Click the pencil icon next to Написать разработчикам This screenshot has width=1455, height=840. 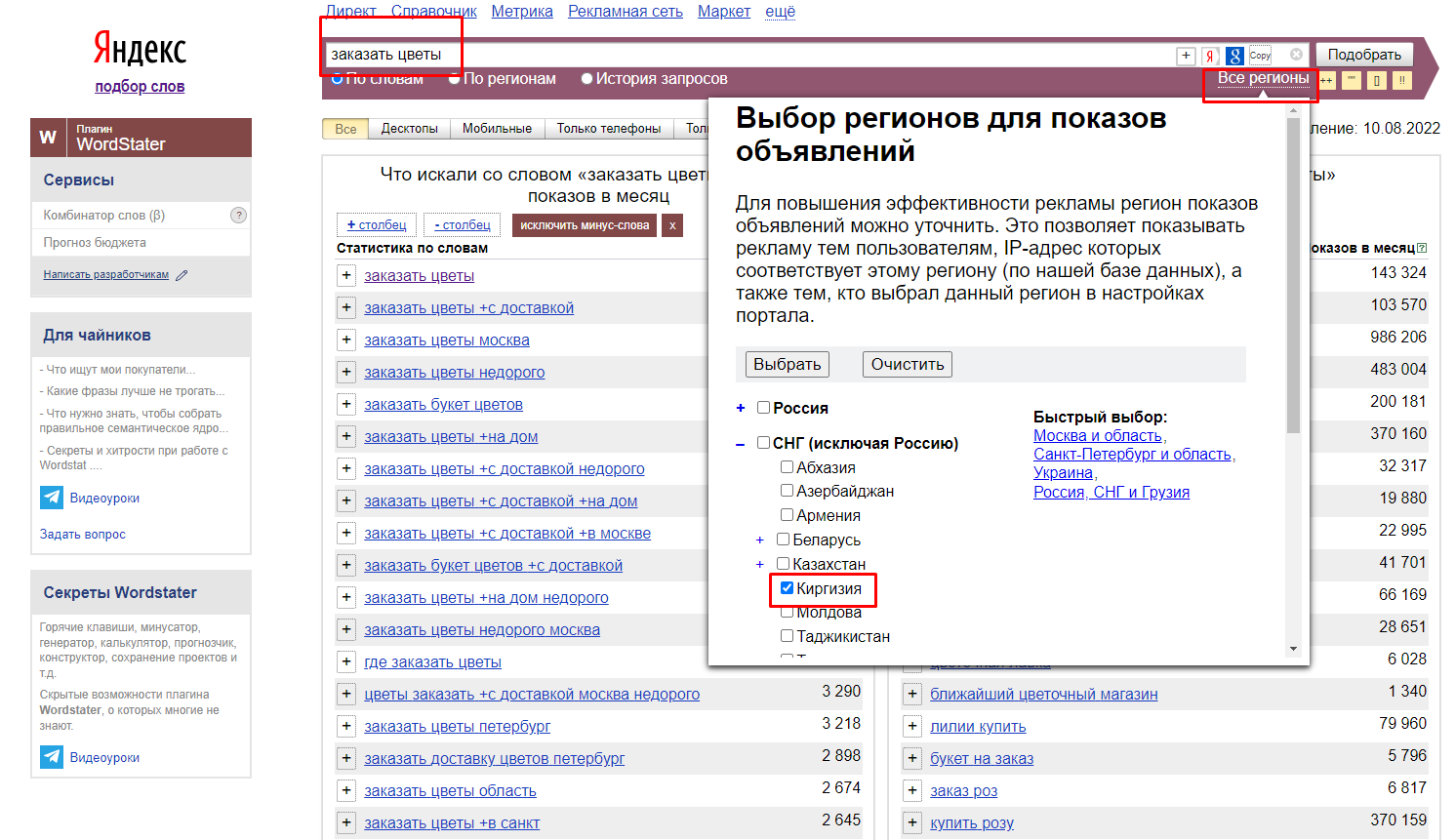182,275
